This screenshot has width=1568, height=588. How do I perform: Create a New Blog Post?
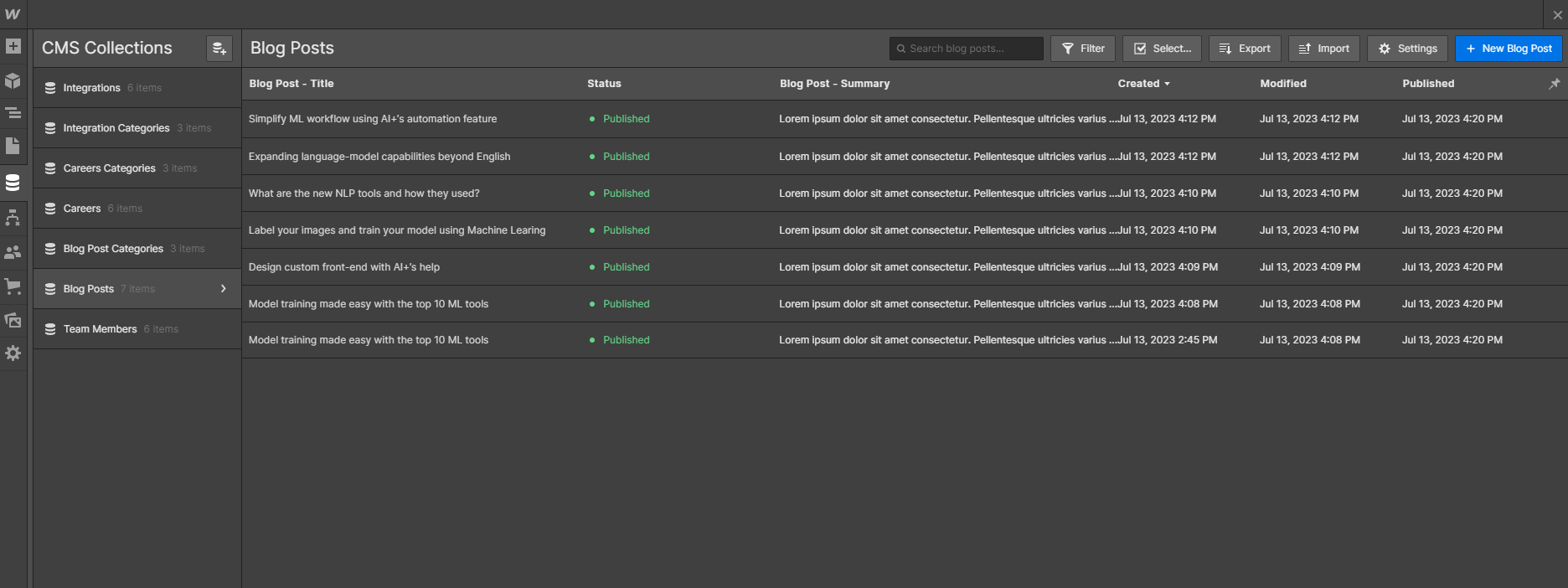tap(1509, 49)
